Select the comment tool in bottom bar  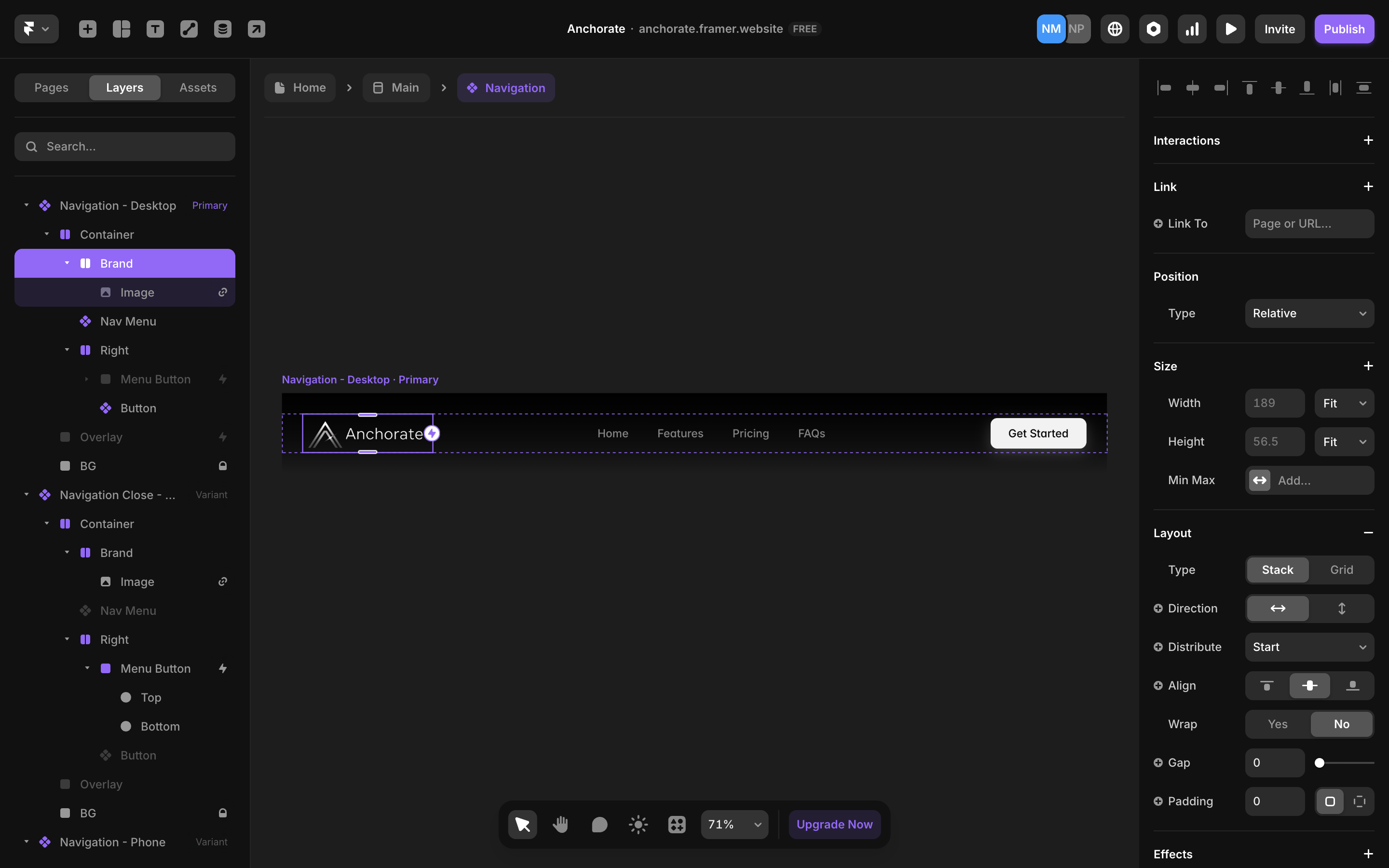tap(599, 825)
